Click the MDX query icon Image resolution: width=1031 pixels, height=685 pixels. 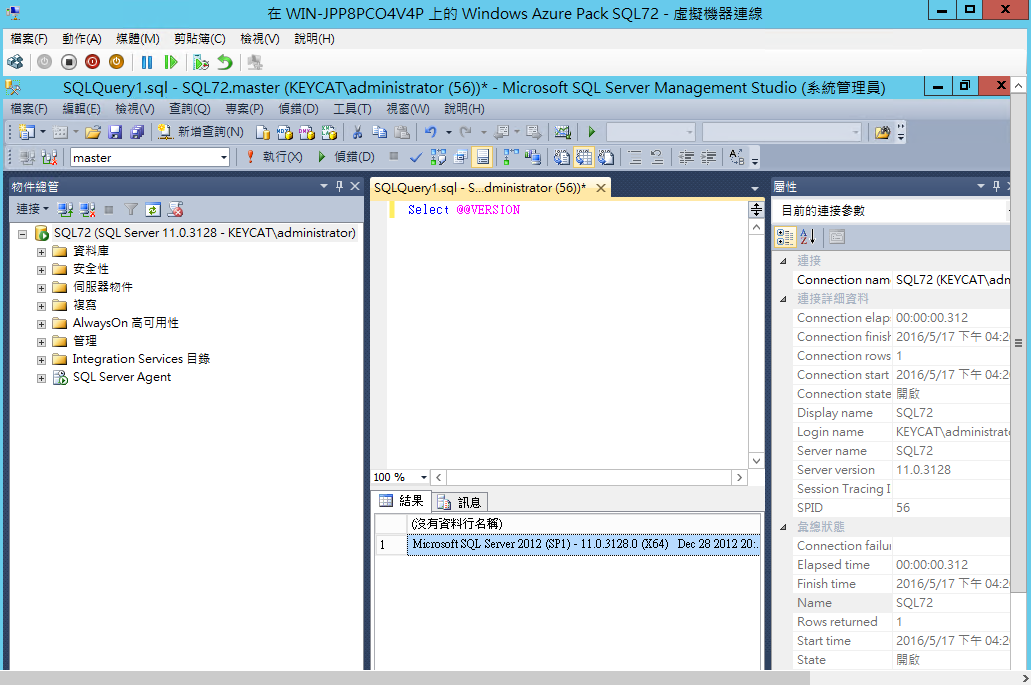click(285, 132)
